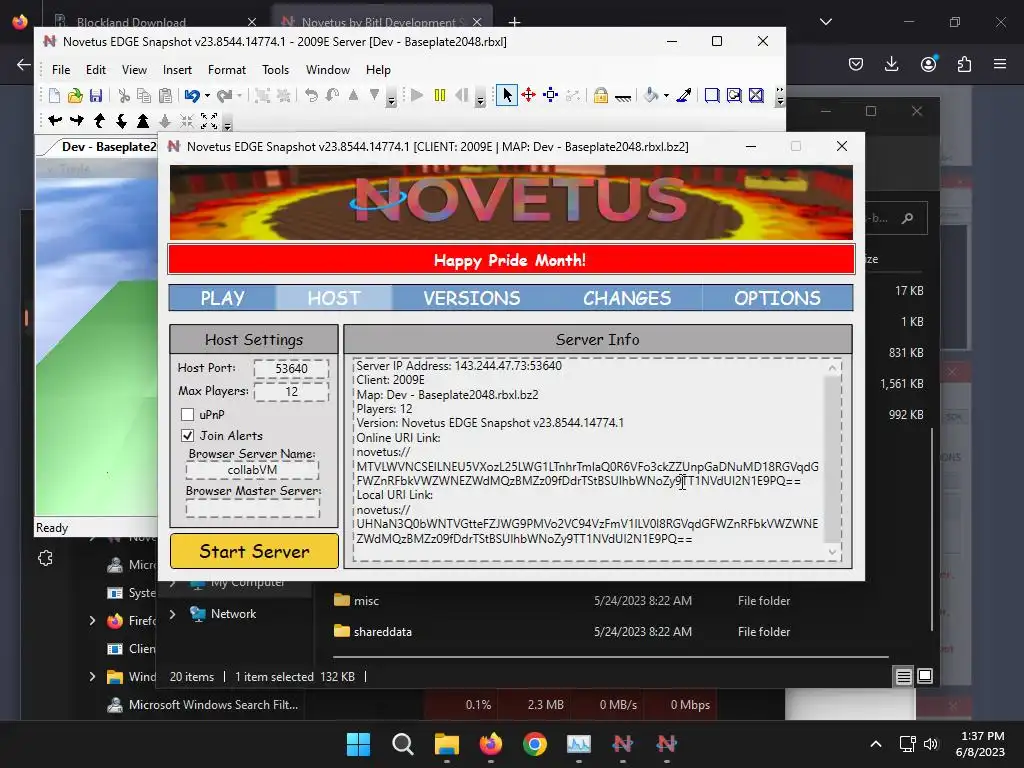Click the New file icon in Novetus Studio toolbar

pyautogui.click(x=54, y=96)
